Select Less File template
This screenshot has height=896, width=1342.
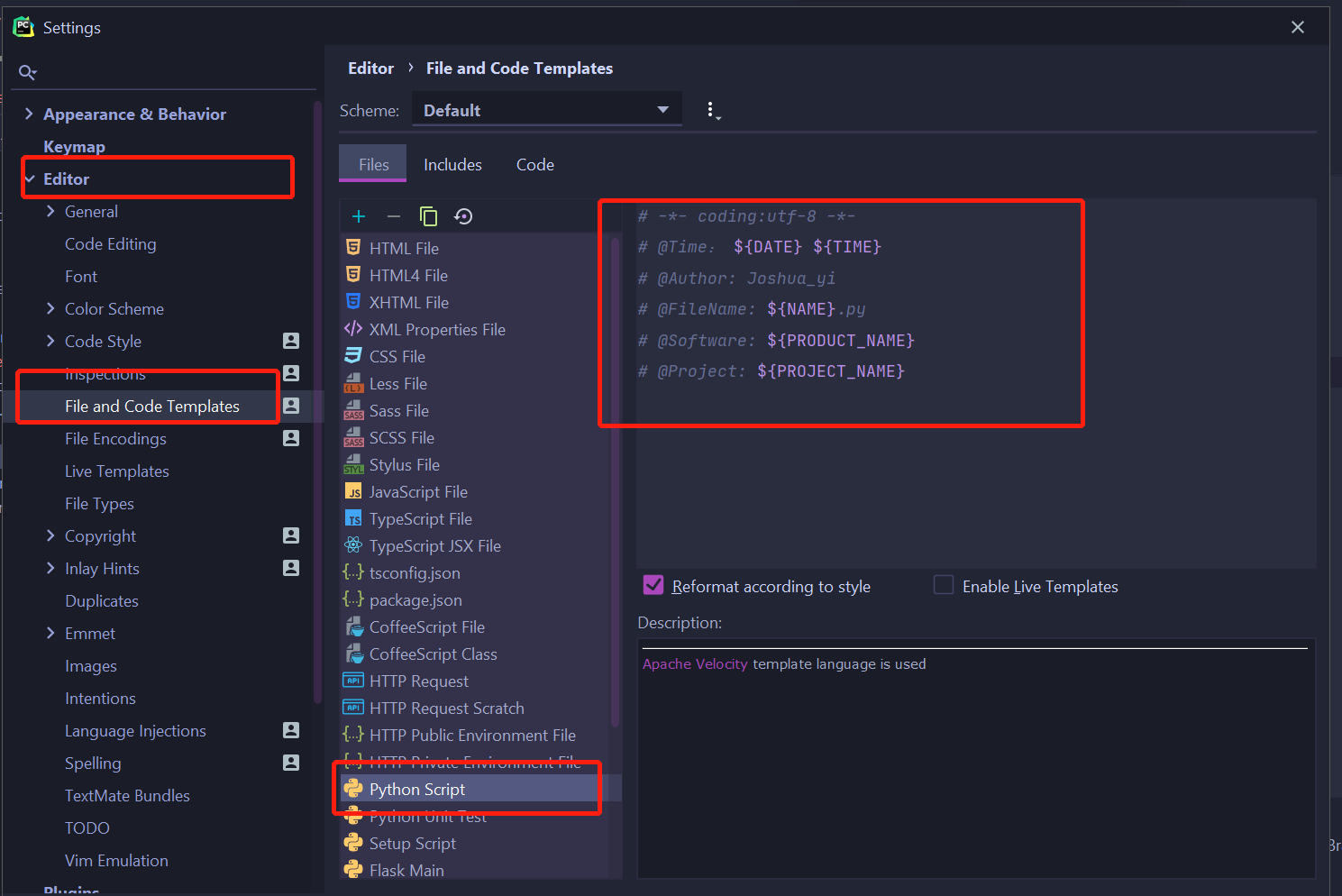398,383
